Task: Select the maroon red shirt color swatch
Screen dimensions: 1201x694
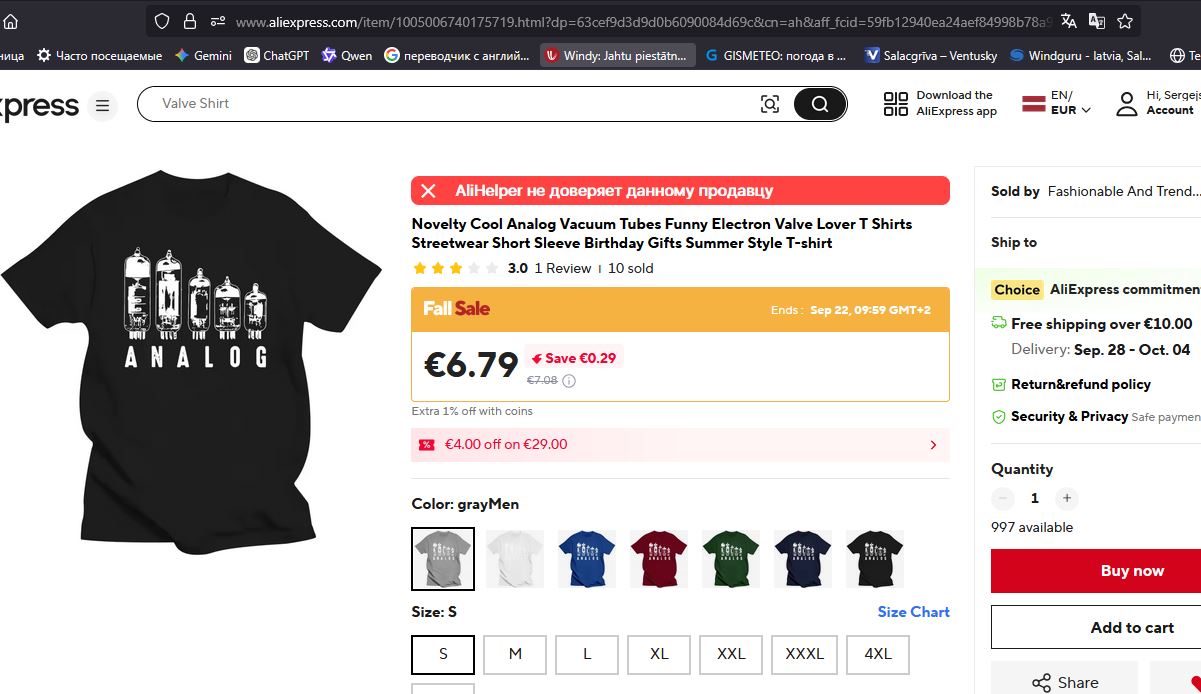Action: (x=659, y=559)
